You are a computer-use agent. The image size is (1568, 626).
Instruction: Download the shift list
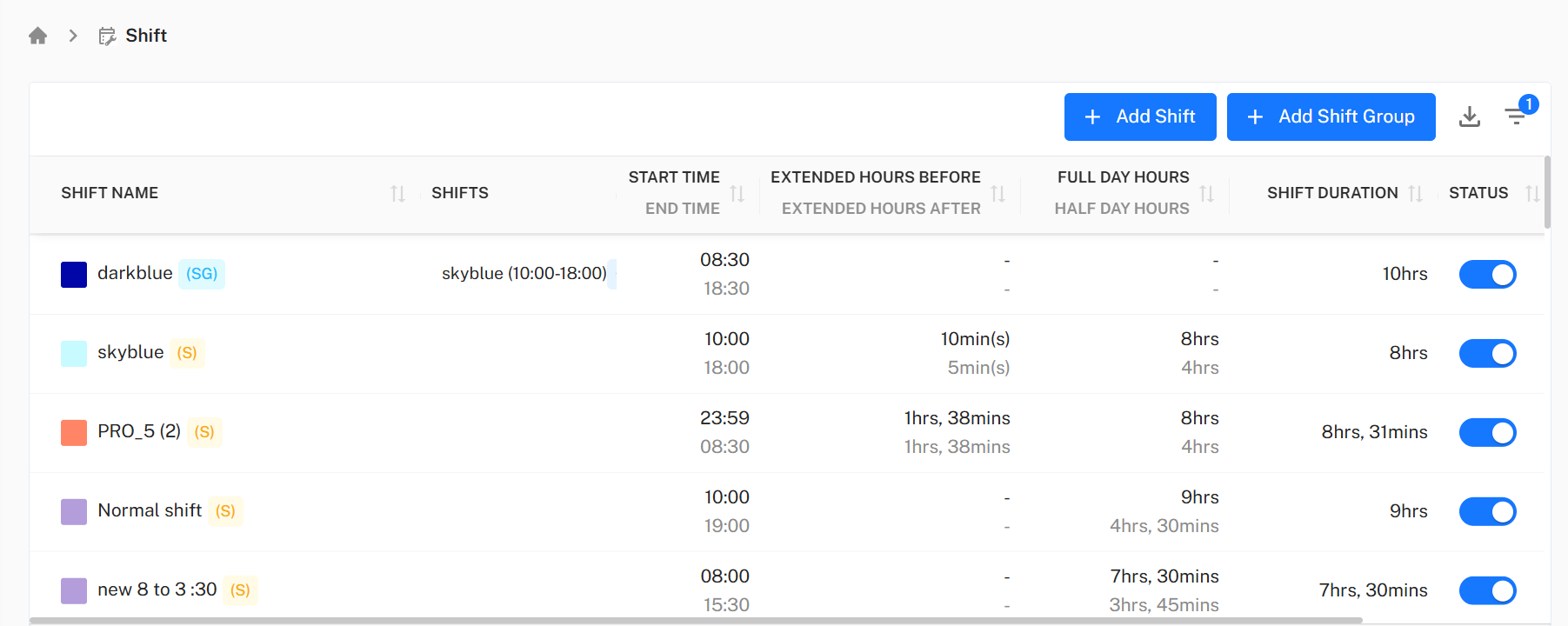[1469, 117]
